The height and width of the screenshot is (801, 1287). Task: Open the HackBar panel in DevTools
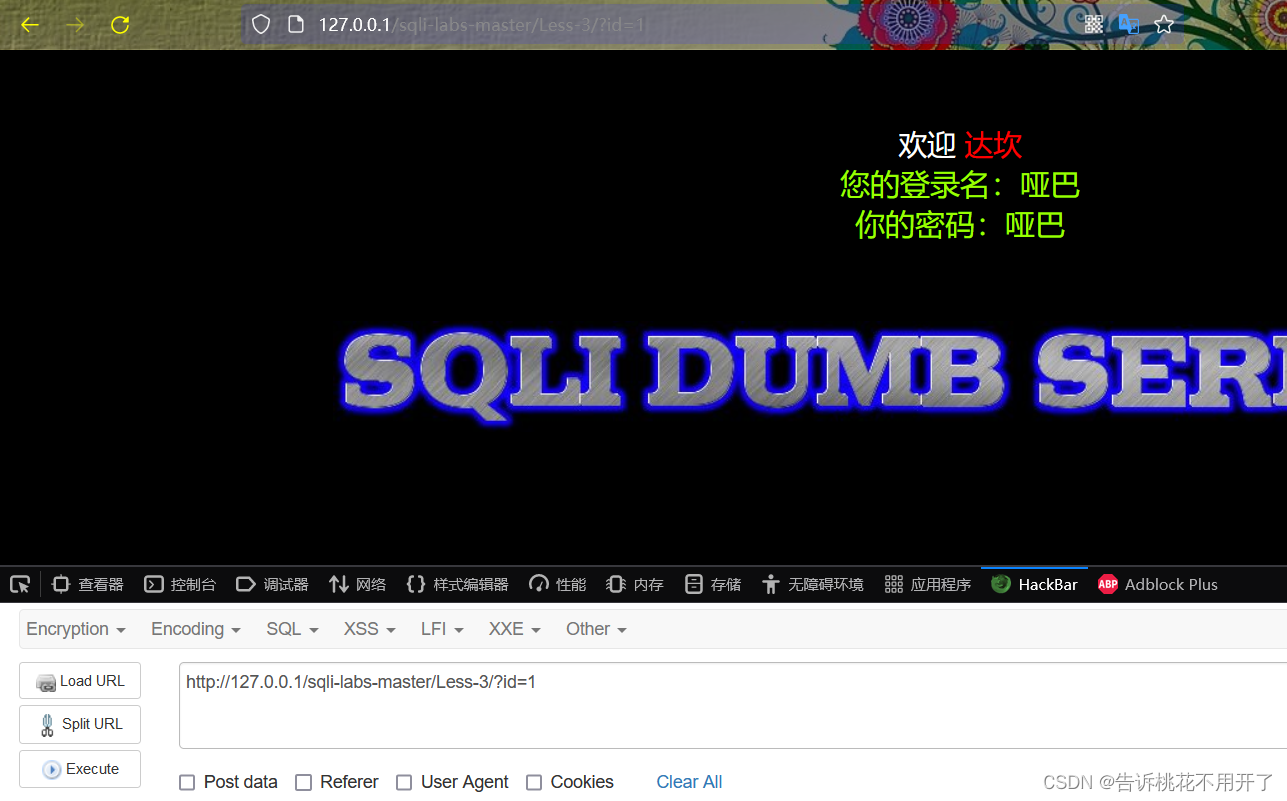click(1033, 584)
